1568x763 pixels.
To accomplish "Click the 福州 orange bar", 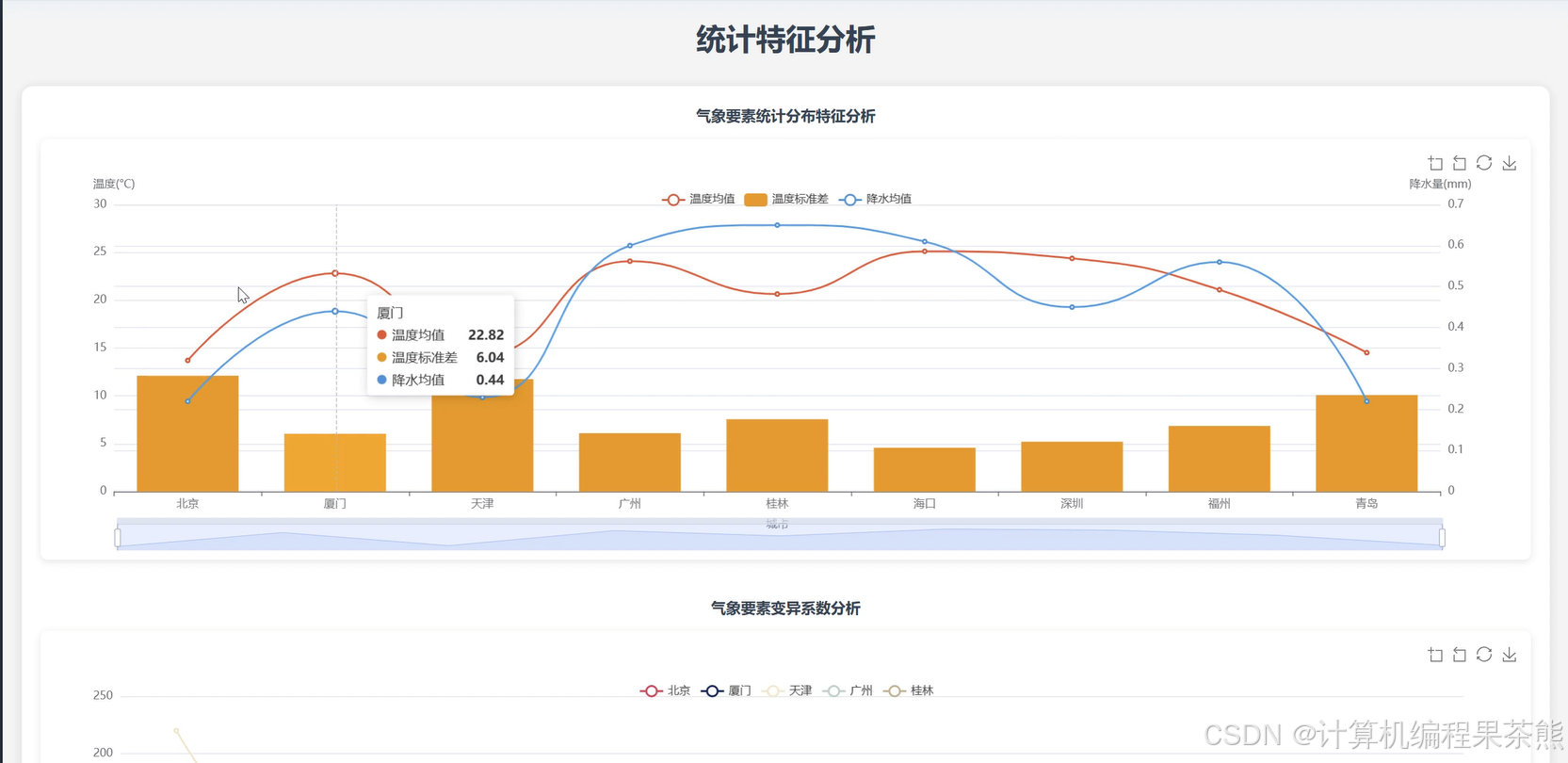I will pos(1220,459).
